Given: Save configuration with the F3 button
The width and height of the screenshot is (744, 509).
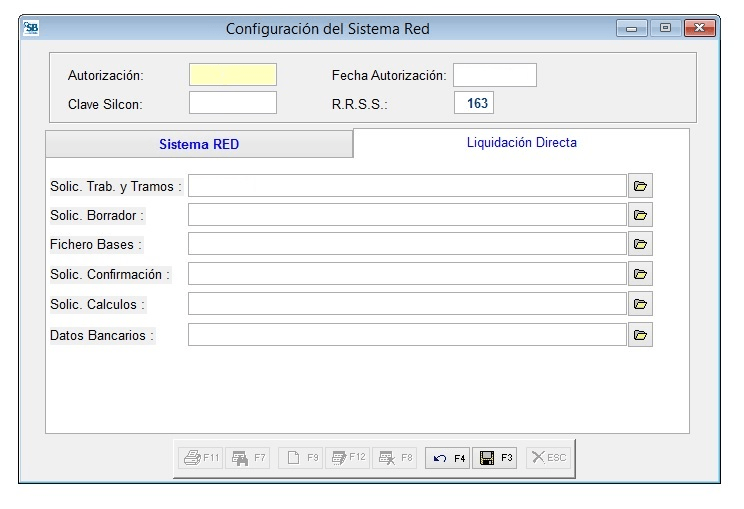Looking at the screenshot, I should (495, 458).
